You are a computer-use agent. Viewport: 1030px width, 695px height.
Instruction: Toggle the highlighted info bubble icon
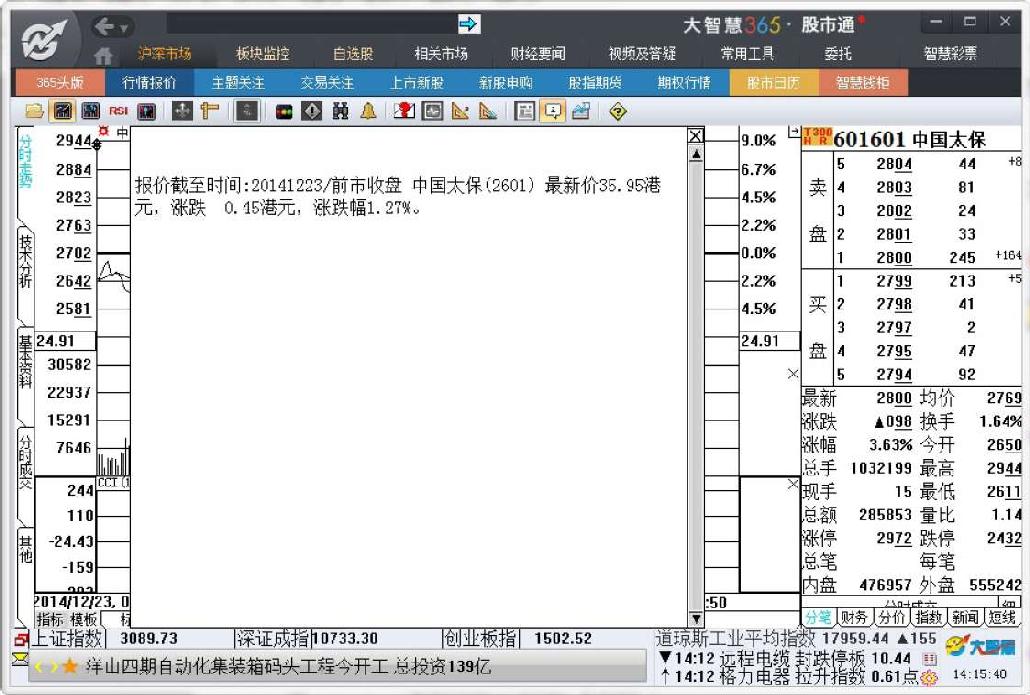[x=553, y=111]
